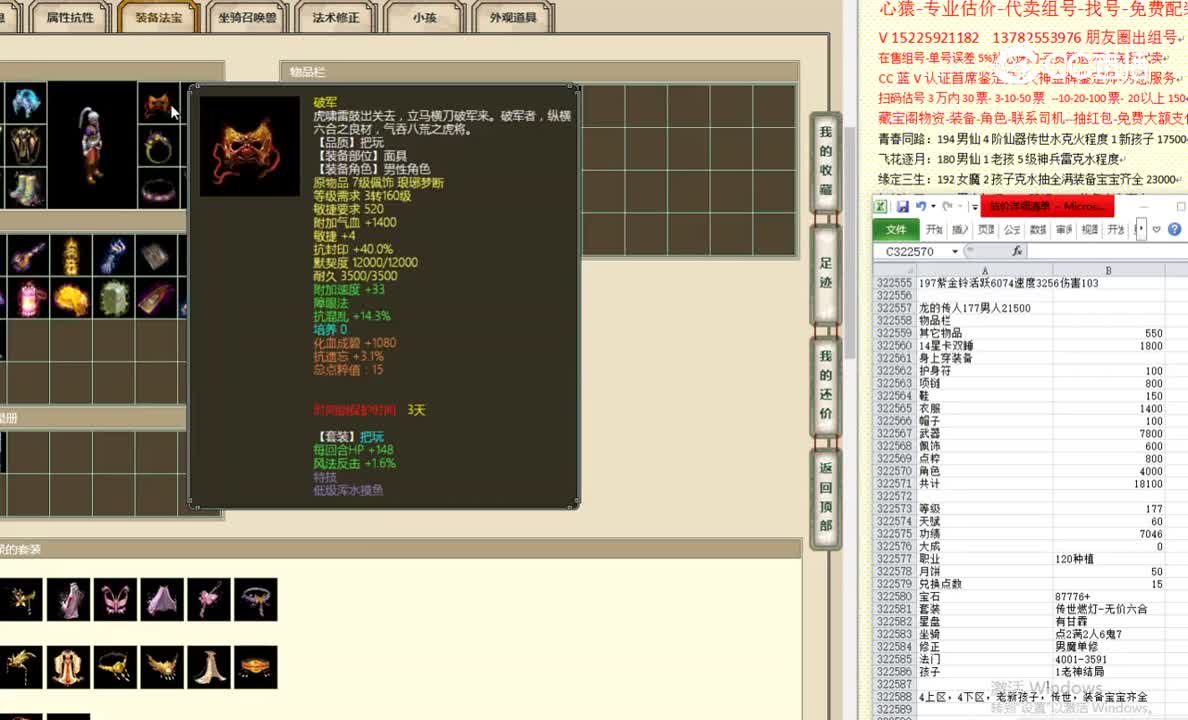Select the cream-orange robe costume icon
Image resolution: width=1188 pixels, height=720 pixels.
69,667
